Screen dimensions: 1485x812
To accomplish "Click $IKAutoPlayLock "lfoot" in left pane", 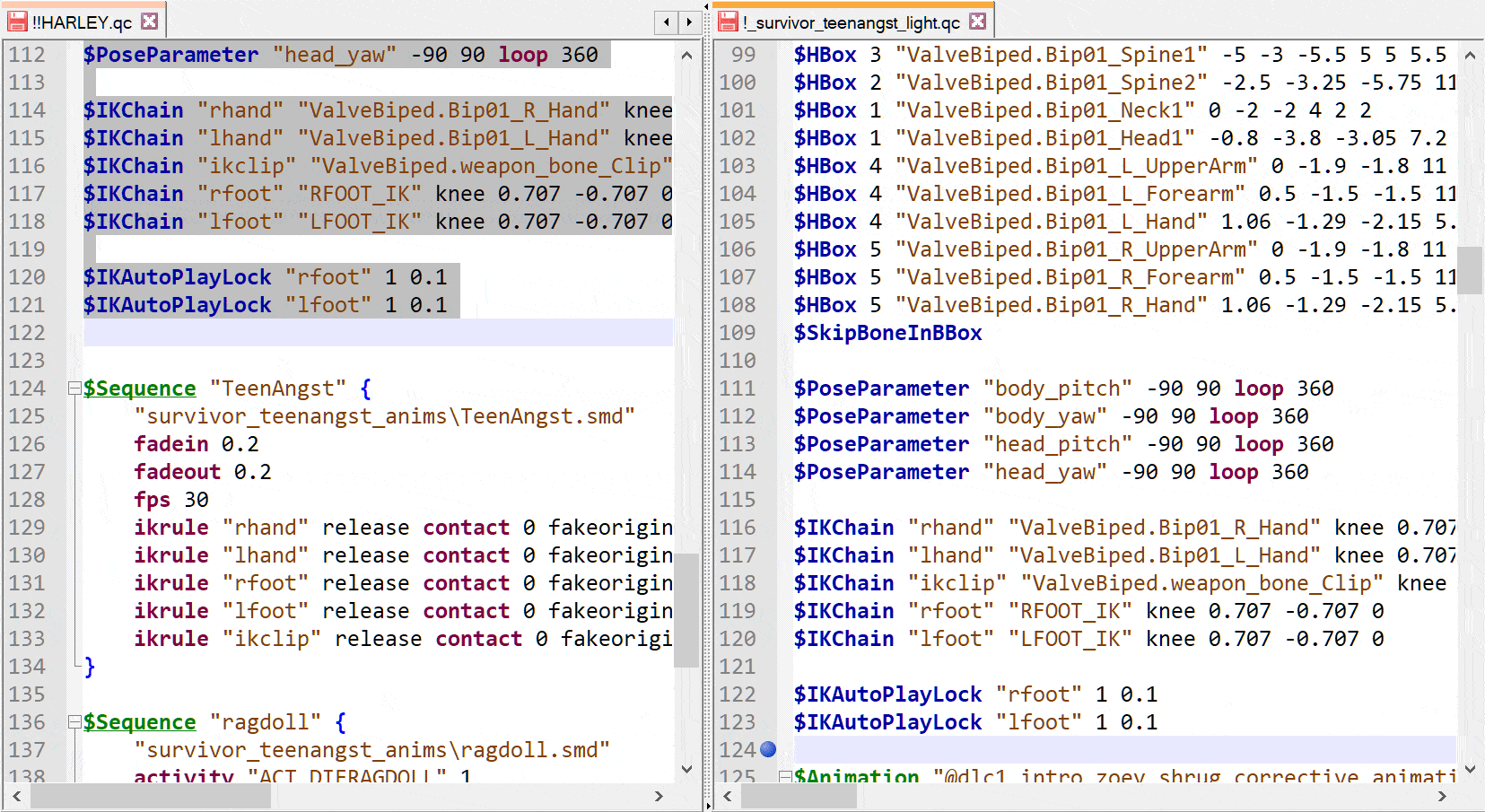I will click(x=266, y=305).
